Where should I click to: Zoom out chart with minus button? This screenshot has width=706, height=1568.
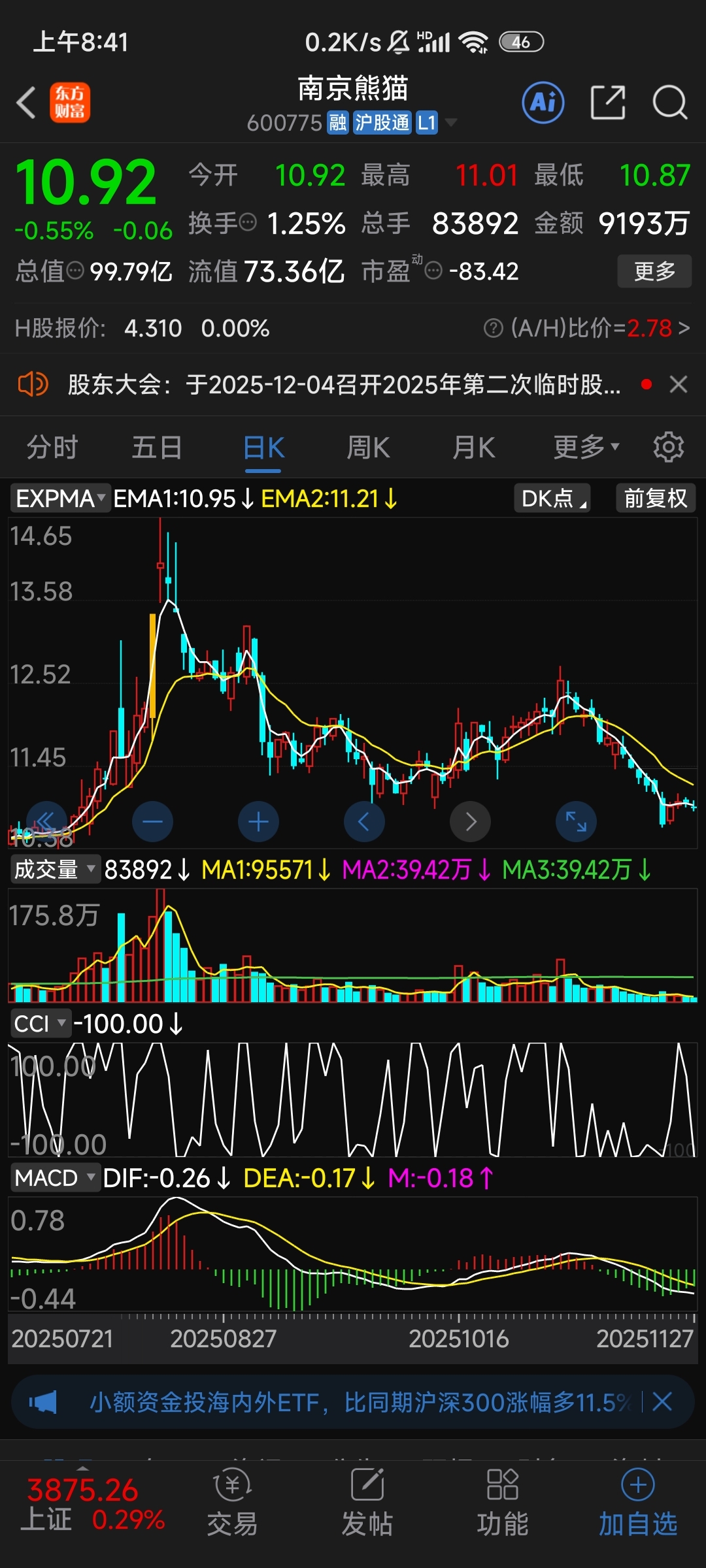[152, 821]
